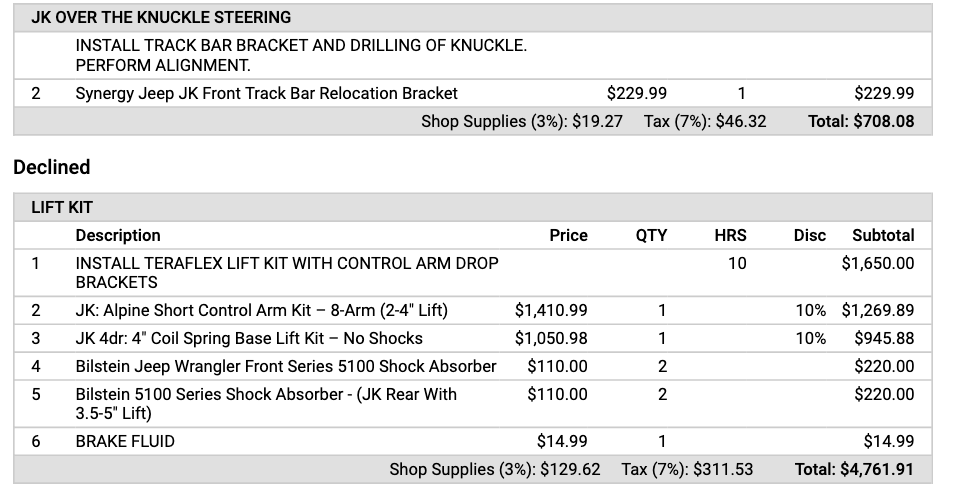The height and width of the screenshot is (489, 957).
Task: Click the QTY column header
Action: pyautogui.click(x=651, y=235)
